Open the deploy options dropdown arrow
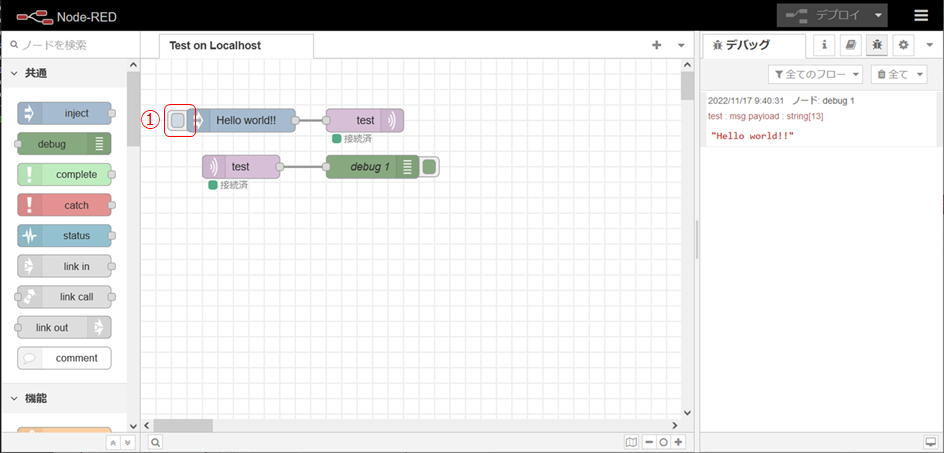The image size is (944, 453). coord(877,15)
